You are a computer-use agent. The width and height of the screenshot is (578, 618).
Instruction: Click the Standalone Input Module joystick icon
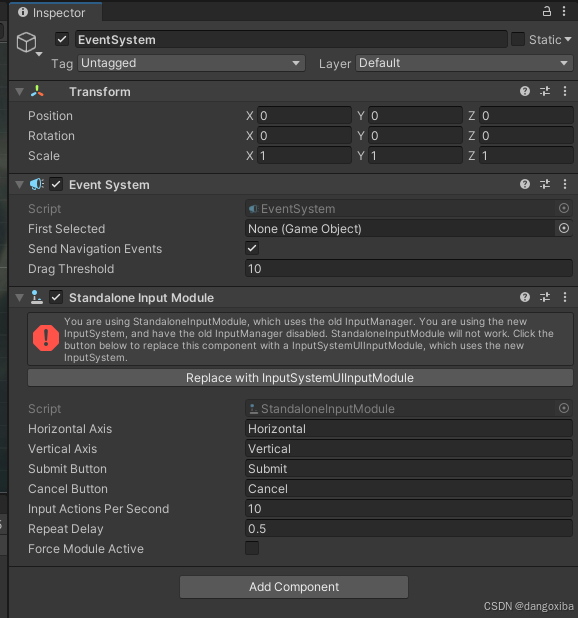tap(37, 297)
